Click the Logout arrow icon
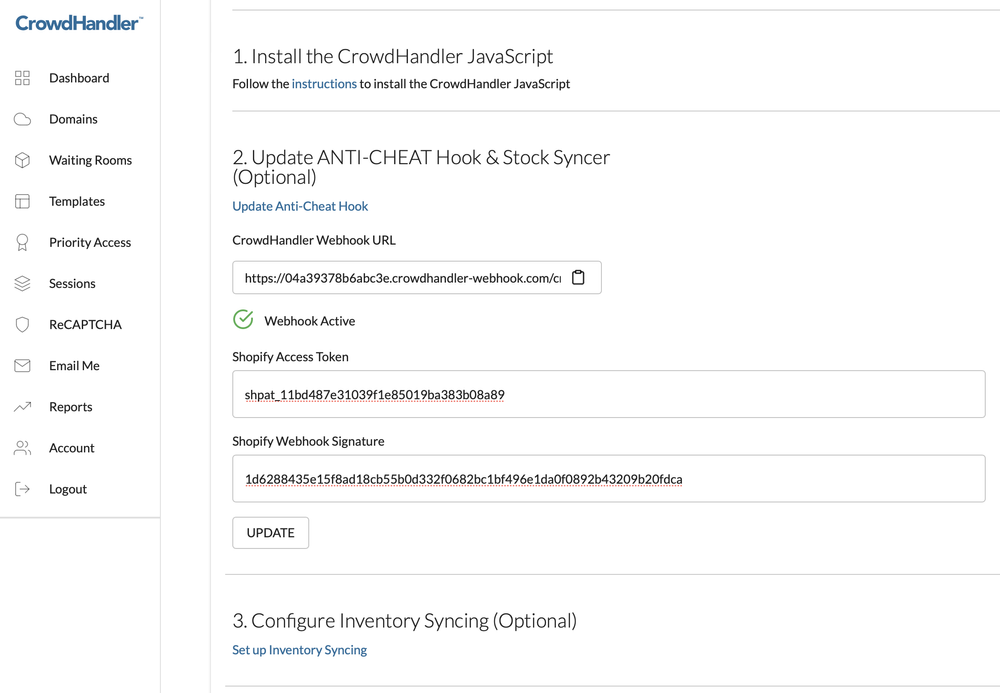The height and width of the screenshot is (693, 1000). (x=22, y=489)
